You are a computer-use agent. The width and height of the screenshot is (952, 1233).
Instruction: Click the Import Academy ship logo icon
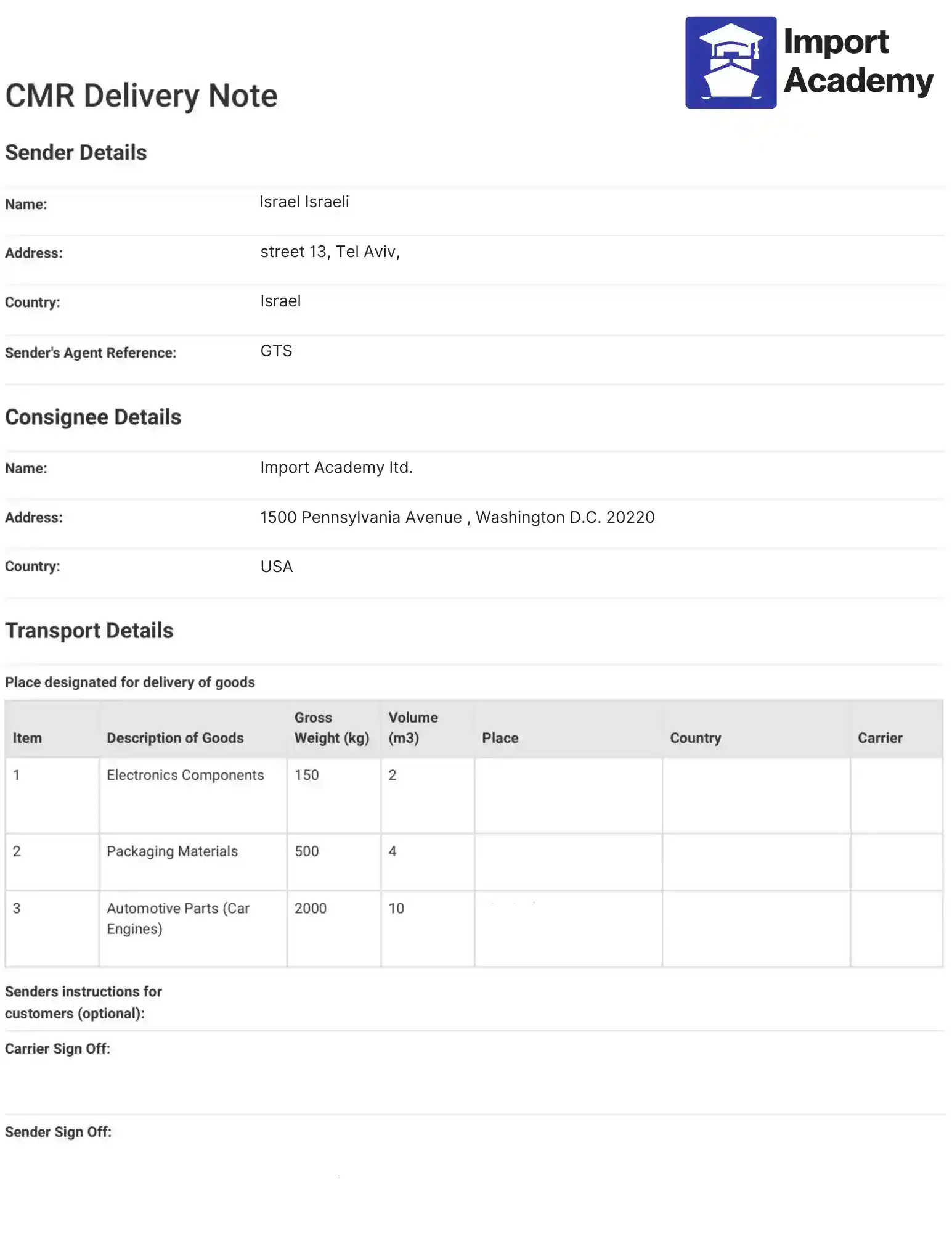click(731, 62)
